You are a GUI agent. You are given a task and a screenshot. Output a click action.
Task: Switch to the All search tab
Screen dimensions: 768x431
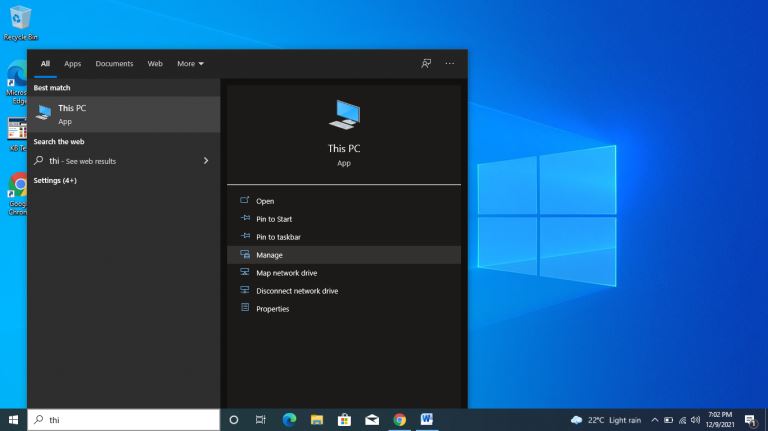(45, 64)
